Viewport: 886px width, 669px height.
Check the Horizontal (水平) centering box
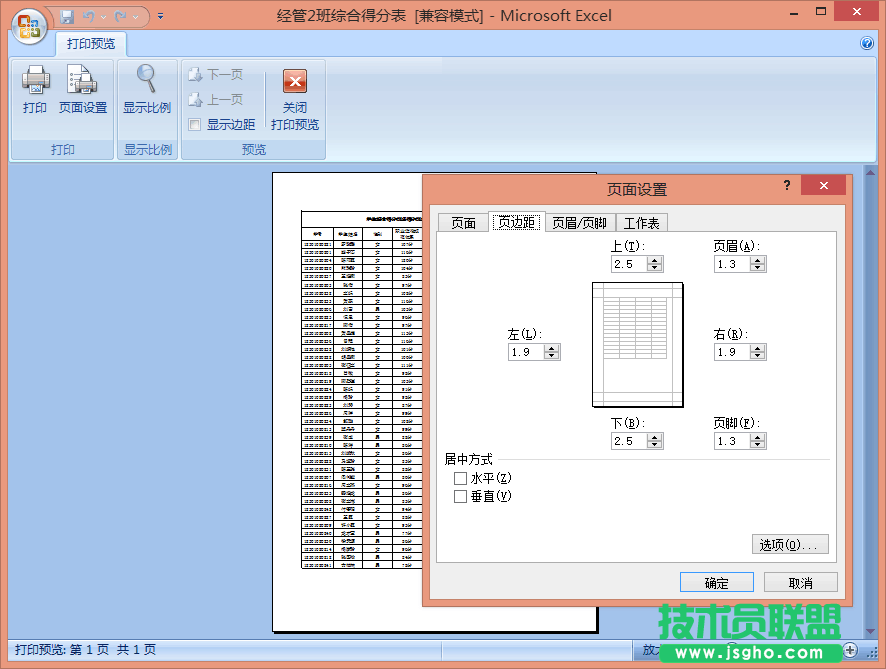pyautogui.click(x=460, y=479)
